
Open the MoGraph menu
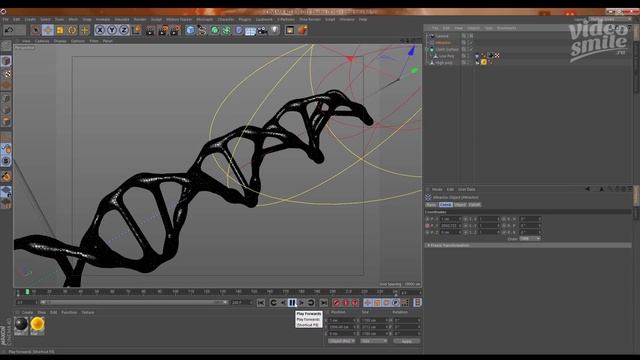tap(204, 19)
